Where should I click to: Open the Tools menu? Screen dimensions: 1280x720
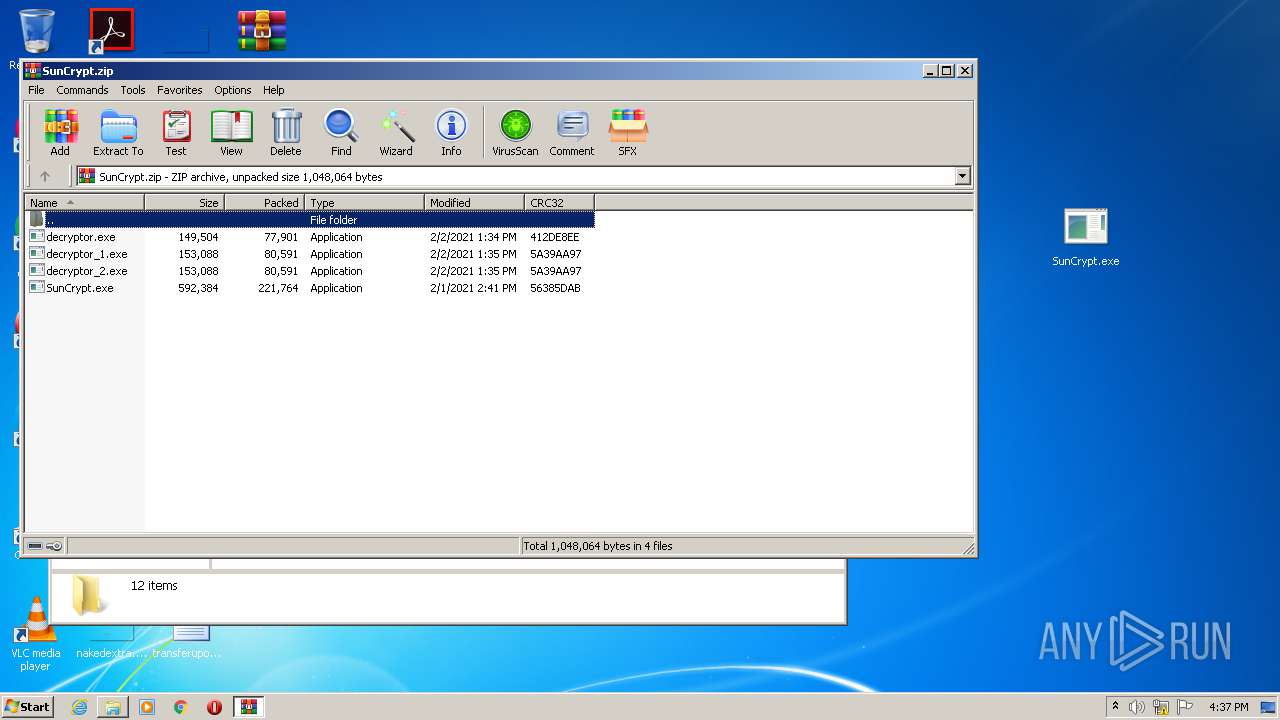click(x=133, y=90)
